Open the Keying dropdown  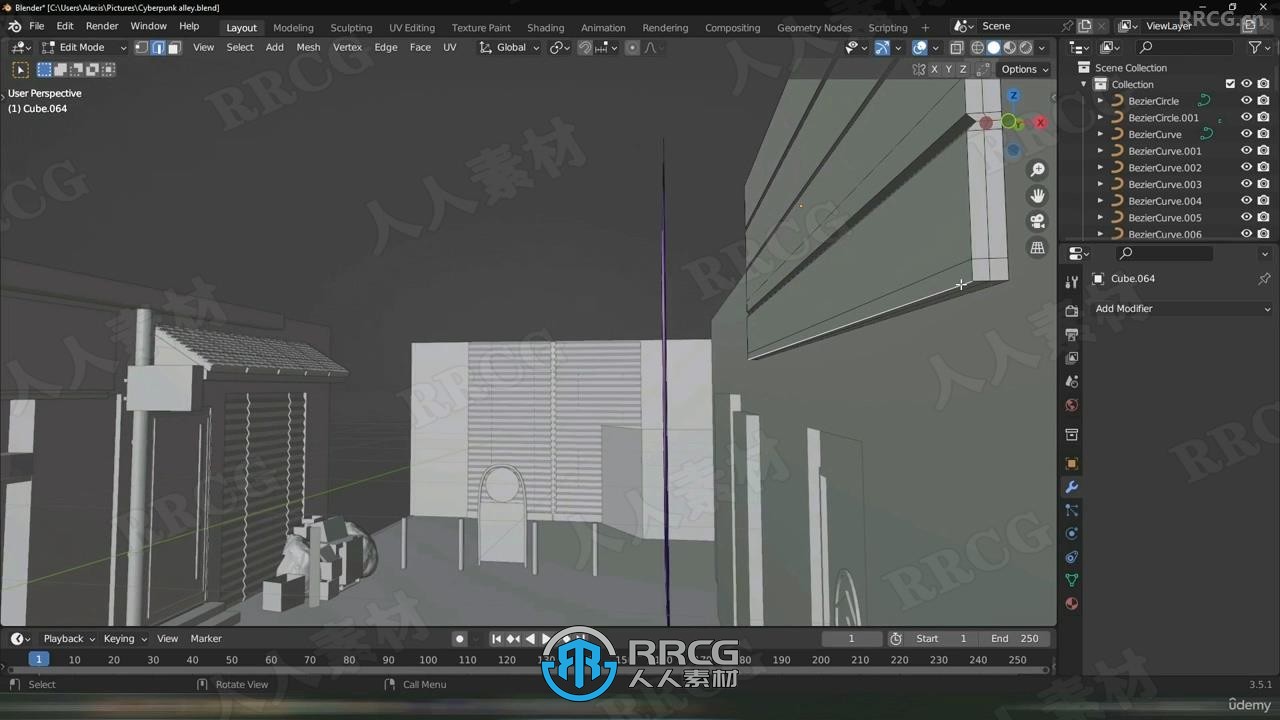coord(125,638)
